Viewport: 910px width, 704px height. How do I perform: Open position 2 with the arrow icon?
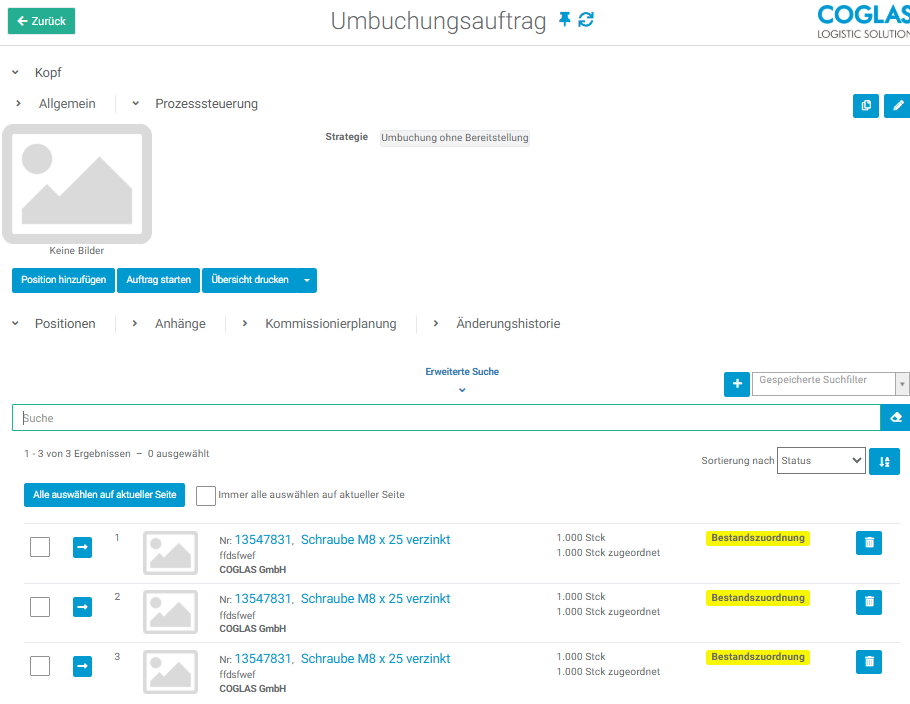(x=83, y=607)
